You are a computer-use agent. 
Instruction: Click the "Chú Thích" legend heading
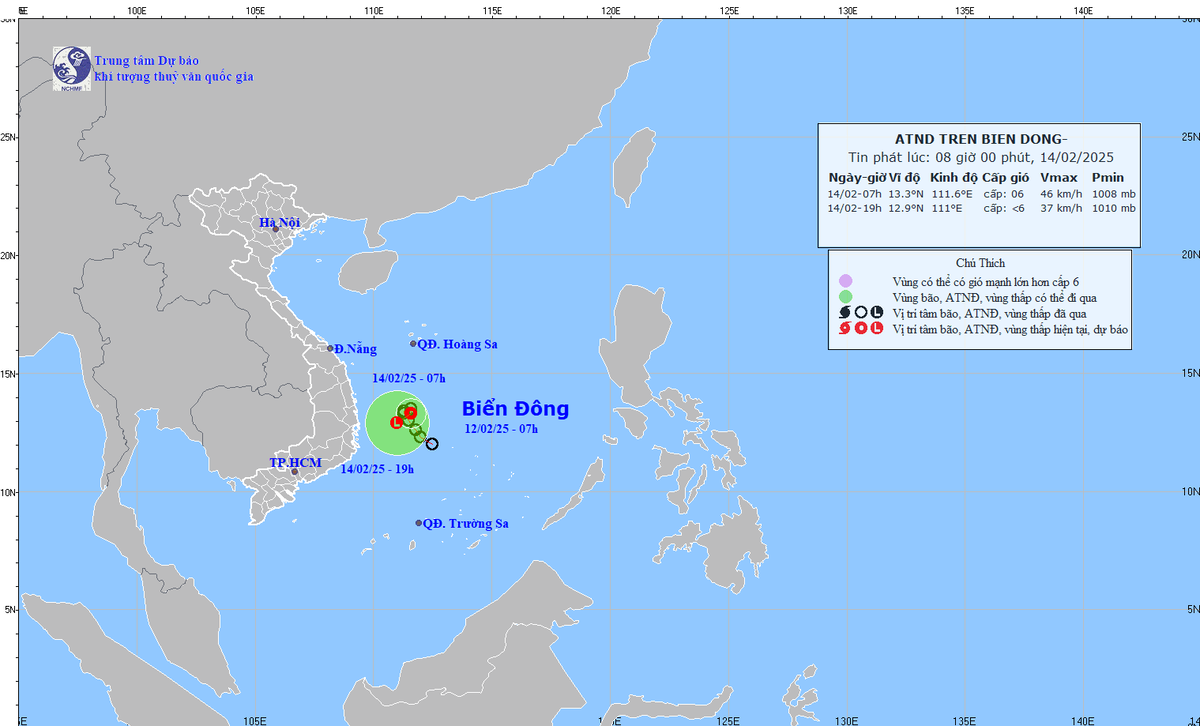979,262
